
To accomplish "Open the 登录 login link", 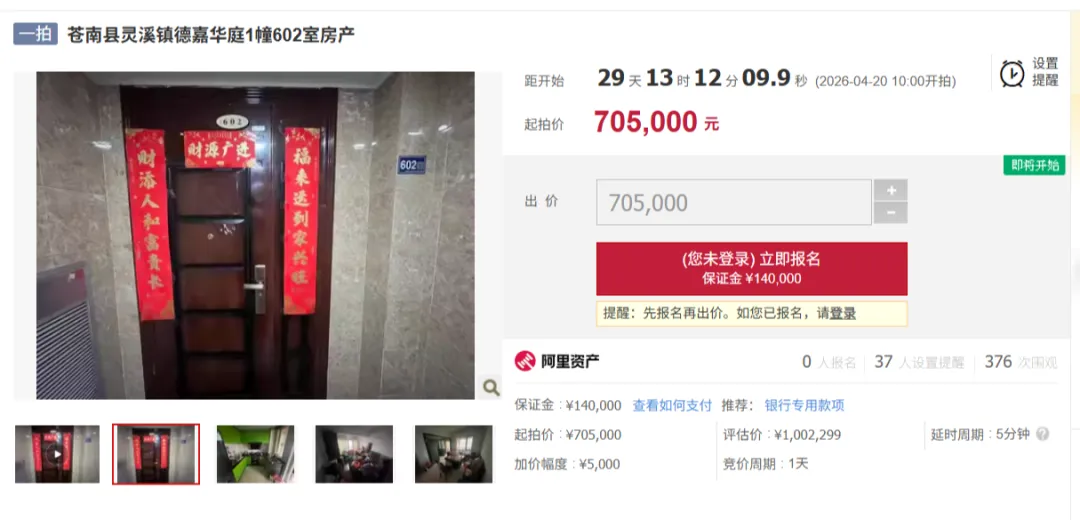I will tap(842, 313).
